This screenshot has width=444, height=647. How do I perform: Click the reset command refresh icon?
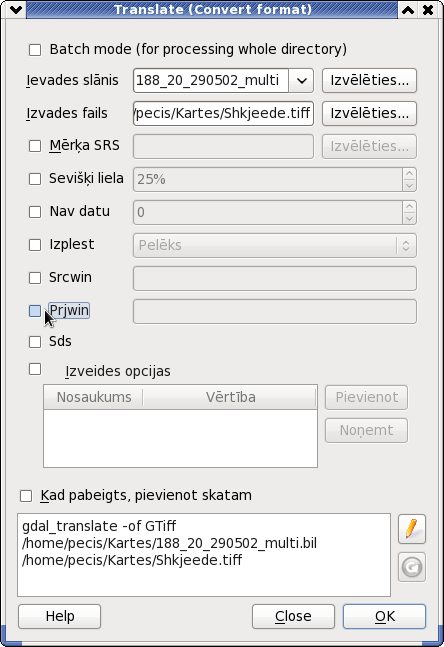[411, 567]
